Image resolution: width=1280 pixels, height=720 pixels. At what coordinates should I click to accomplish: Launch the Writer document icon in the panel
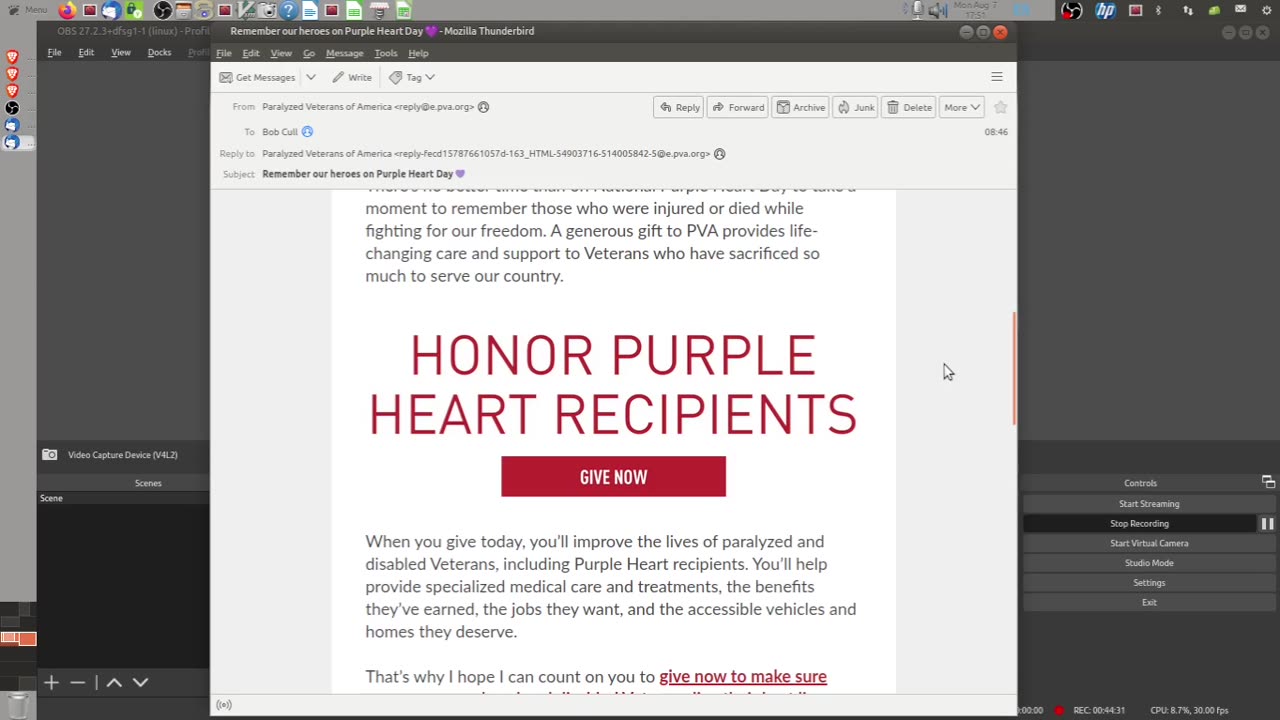pos(310,10)
